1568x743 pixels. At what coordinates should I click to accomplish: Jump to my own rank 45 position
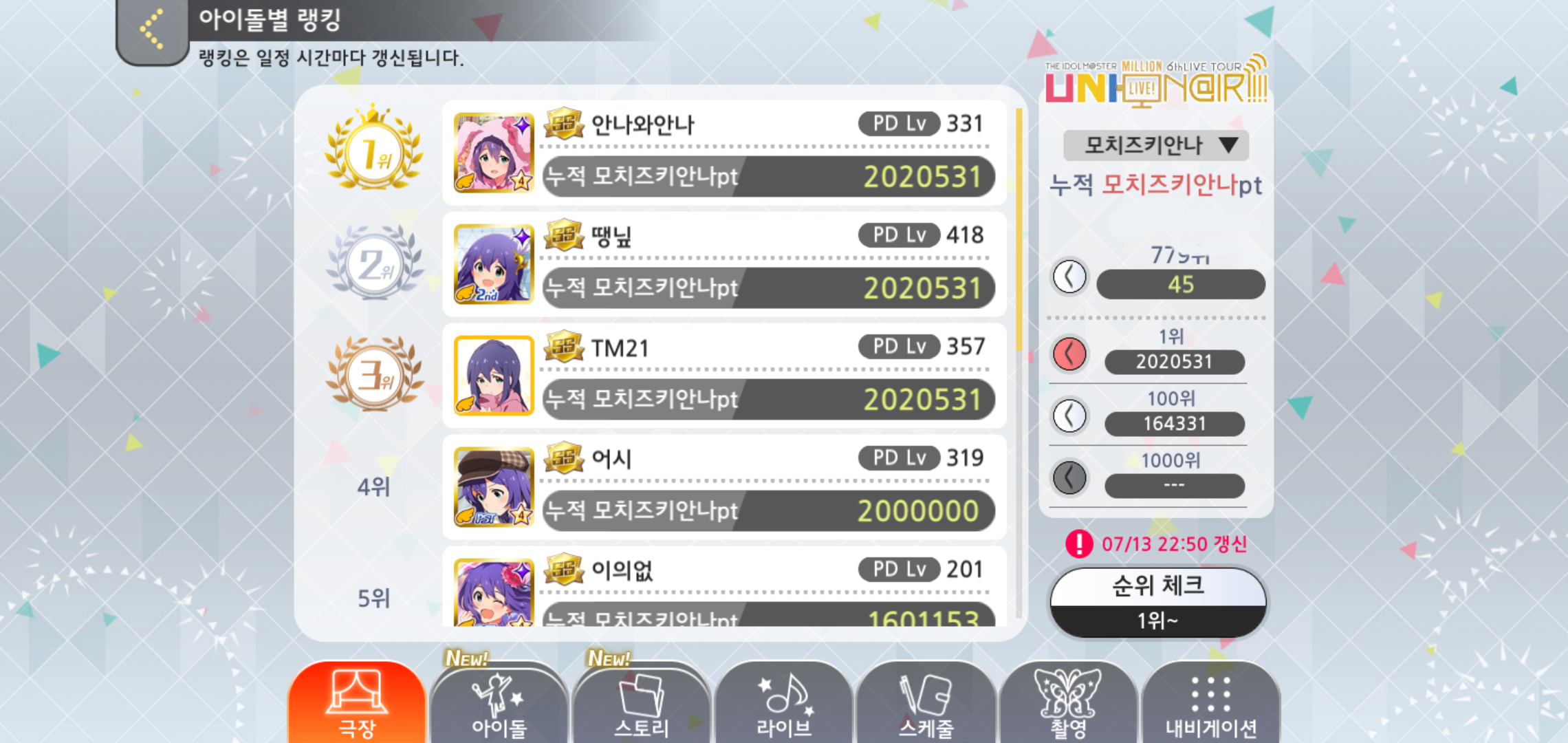click(x=1069, y=277)
